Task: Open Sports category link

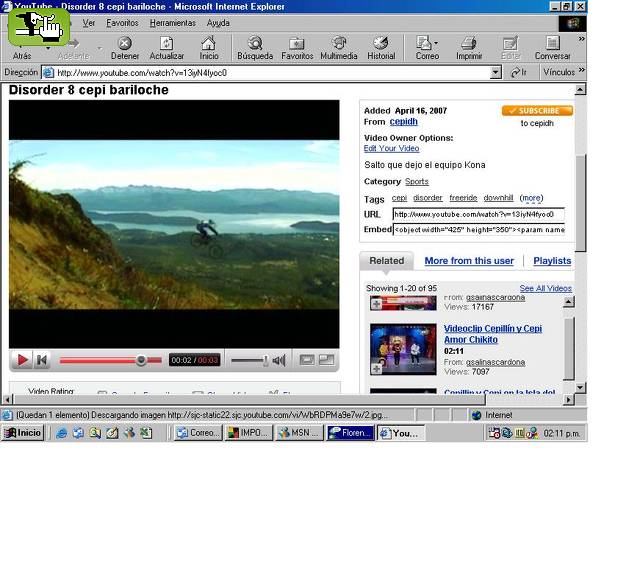Action: point(416,181)
